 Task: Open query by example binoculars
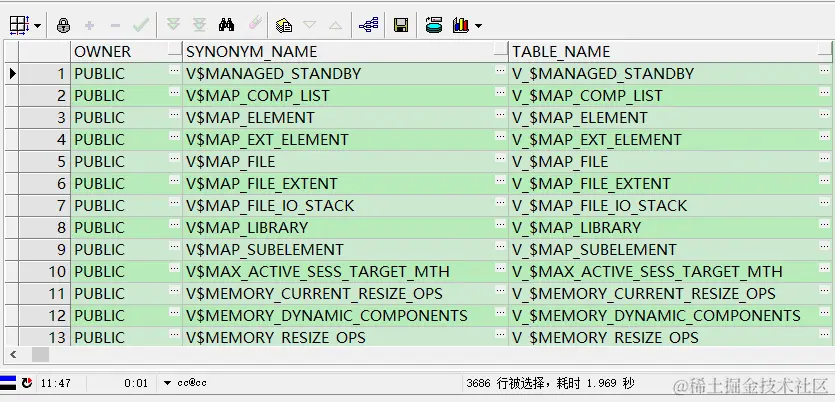point(226,24)
